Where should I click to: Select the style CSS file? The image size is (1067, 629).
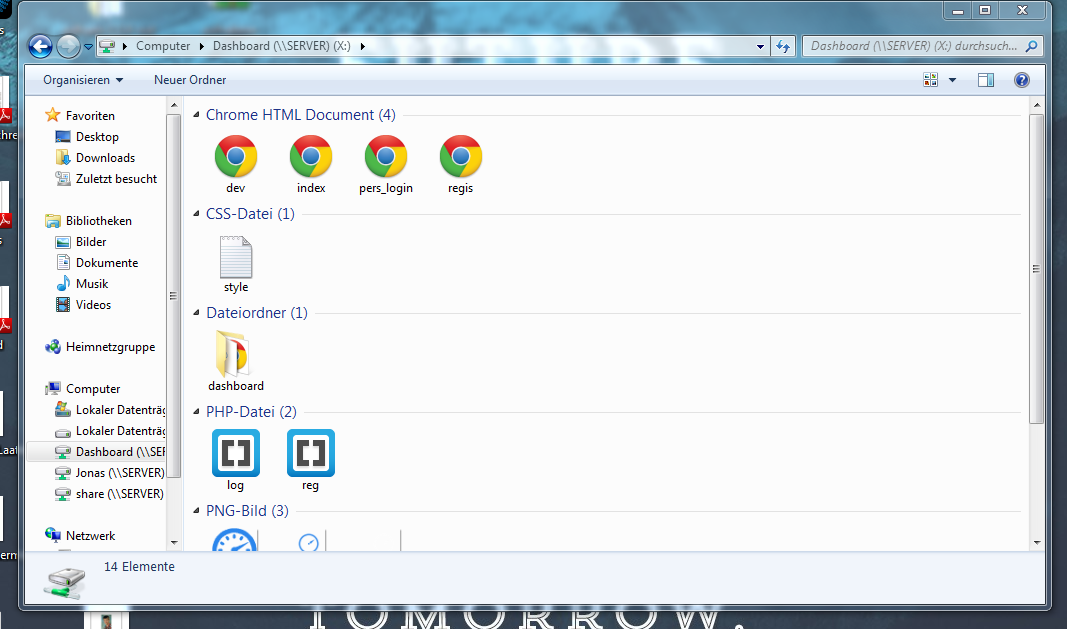(x=236, y=264)
